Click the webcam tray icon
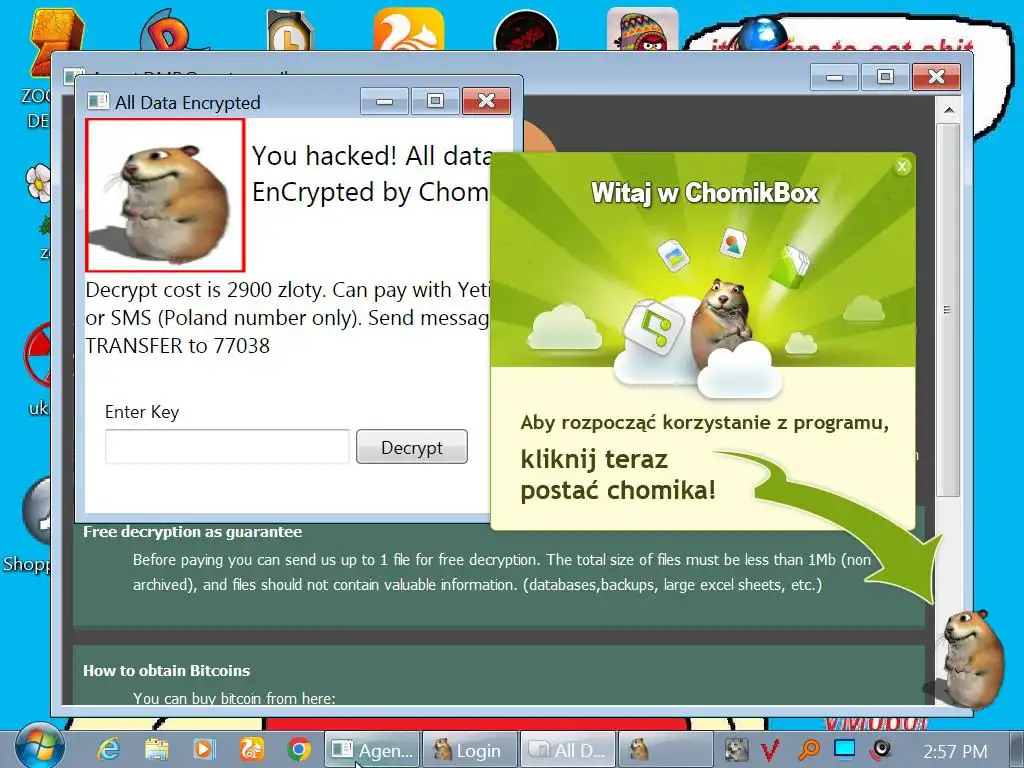Viewport: 1024px width, 768px height. pyautogui.click(x=881, y=750)
